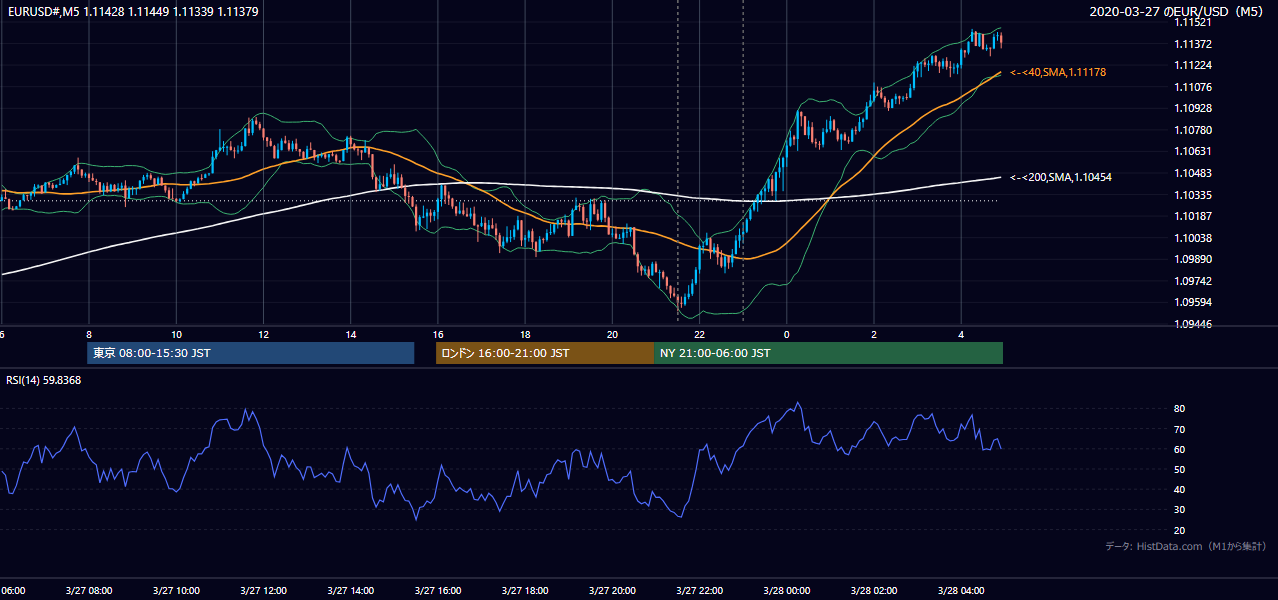Click the 3/28 00:00 bottom time label
1278x600 pixels.
[787, 590]
